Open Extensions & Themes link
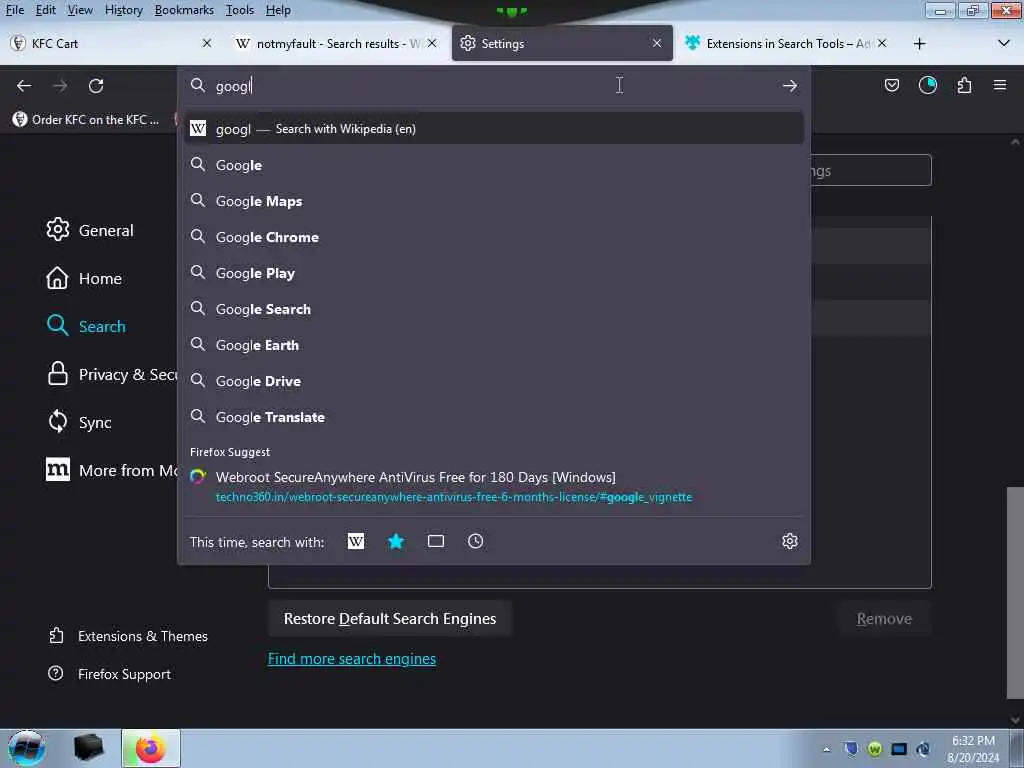 coord(128,636)
